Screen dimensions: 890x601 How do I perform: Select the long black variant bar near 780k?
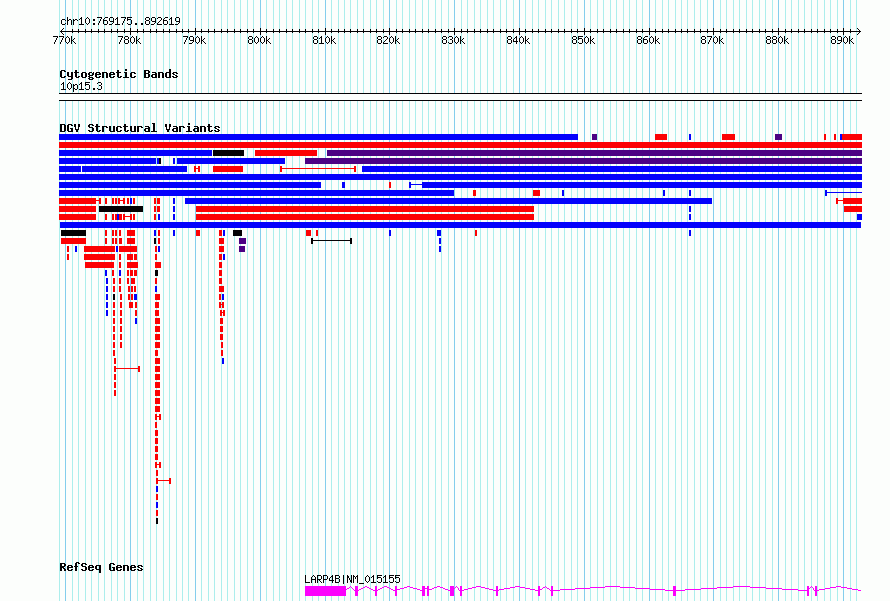tap(121, 209)
